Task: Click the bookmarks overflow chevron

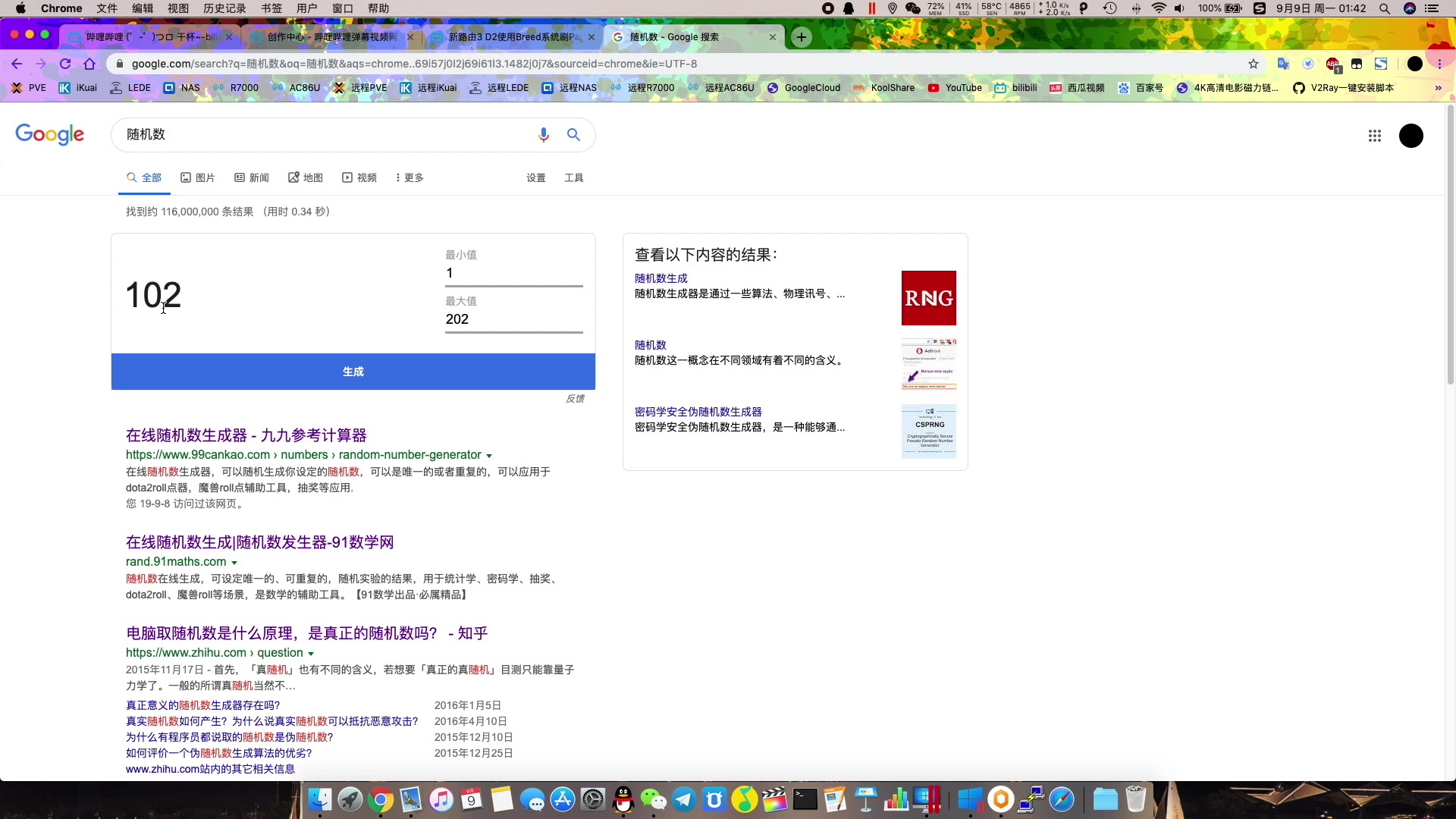Action: (1438, 87)
